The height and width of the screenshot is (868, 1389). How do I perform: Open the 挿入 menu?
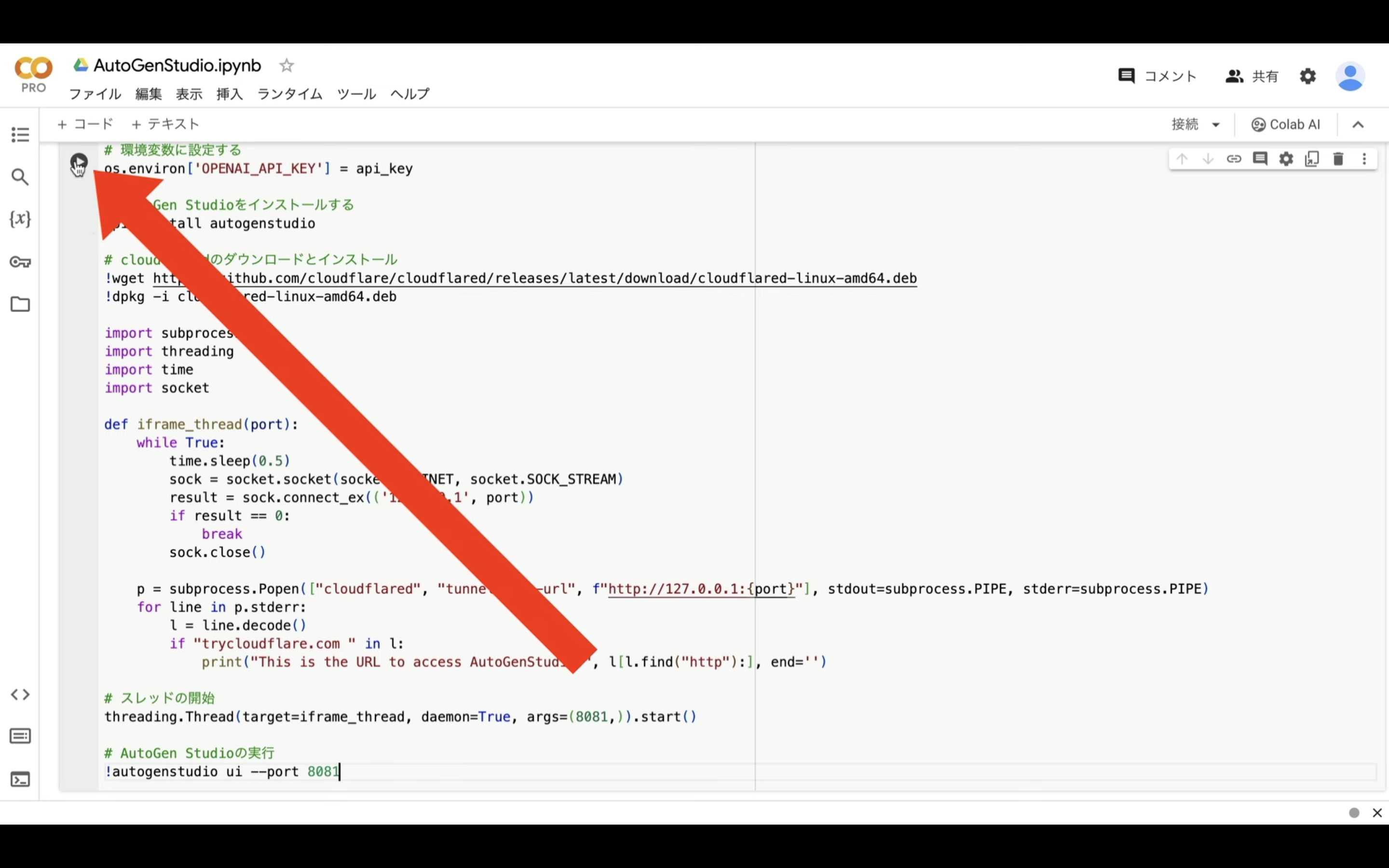[230, 94]
